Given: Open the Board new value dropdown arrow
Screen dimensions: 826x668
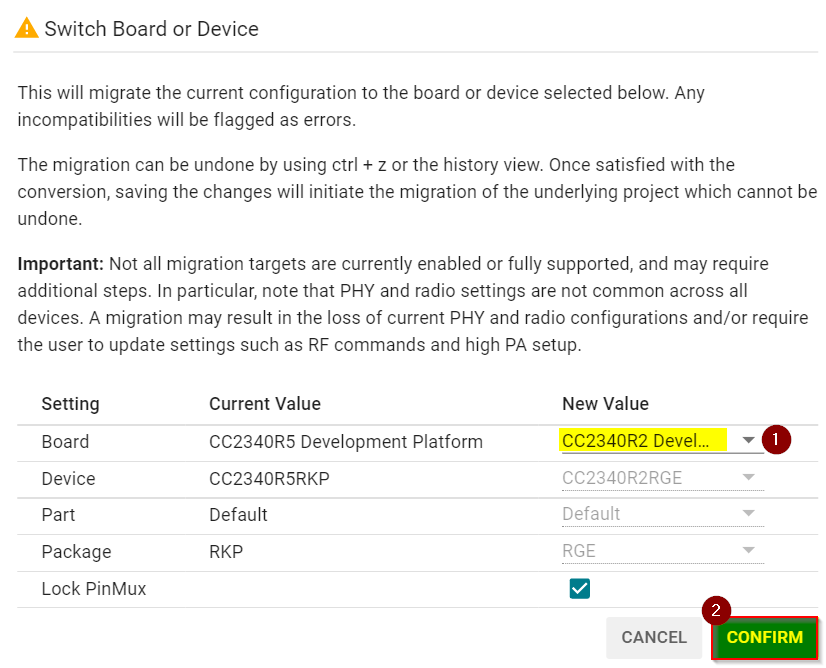Looking at the screenshot, I should tap(748, 441).
